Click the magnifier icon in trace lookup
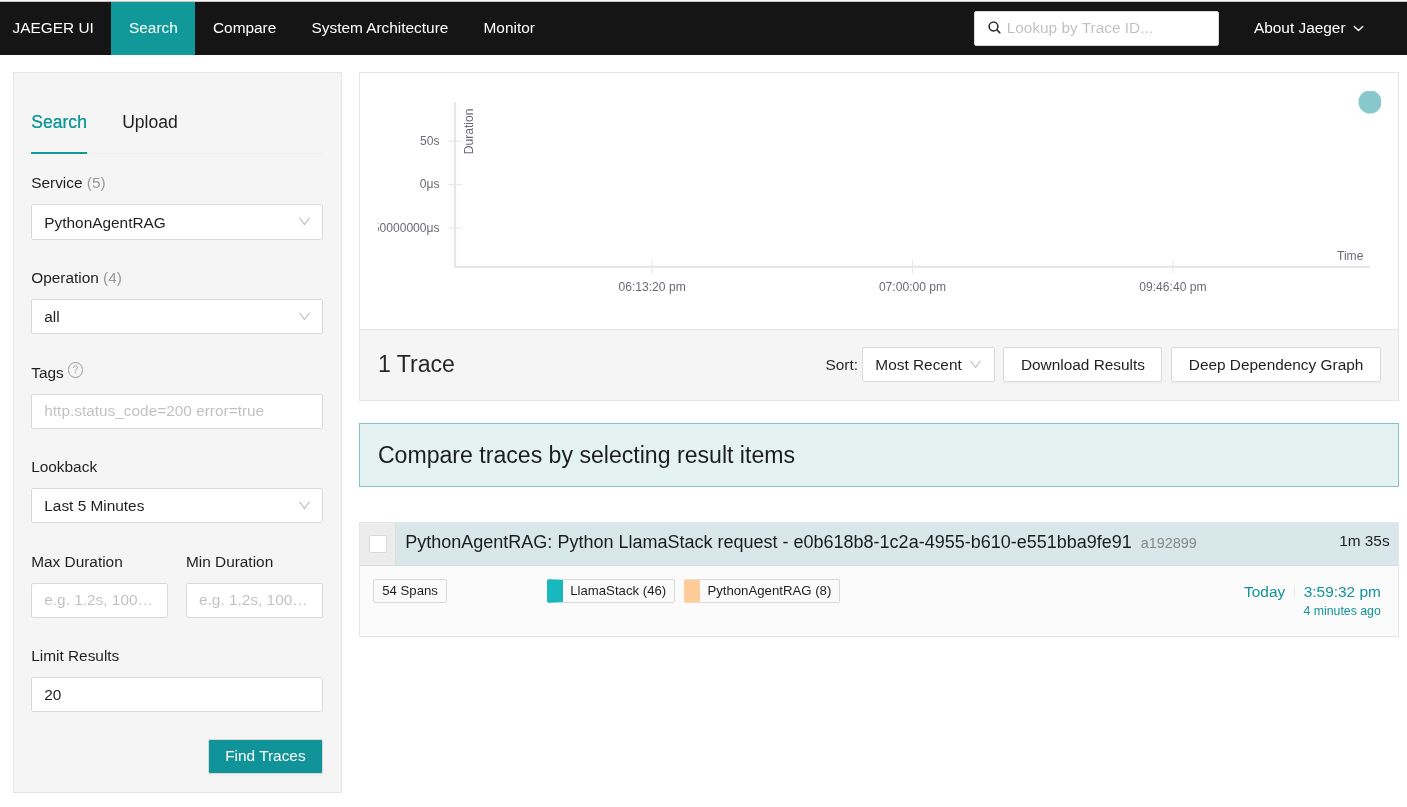This screenshot has width=1407, height=807. pyautogui.click(x=994, y=28)
